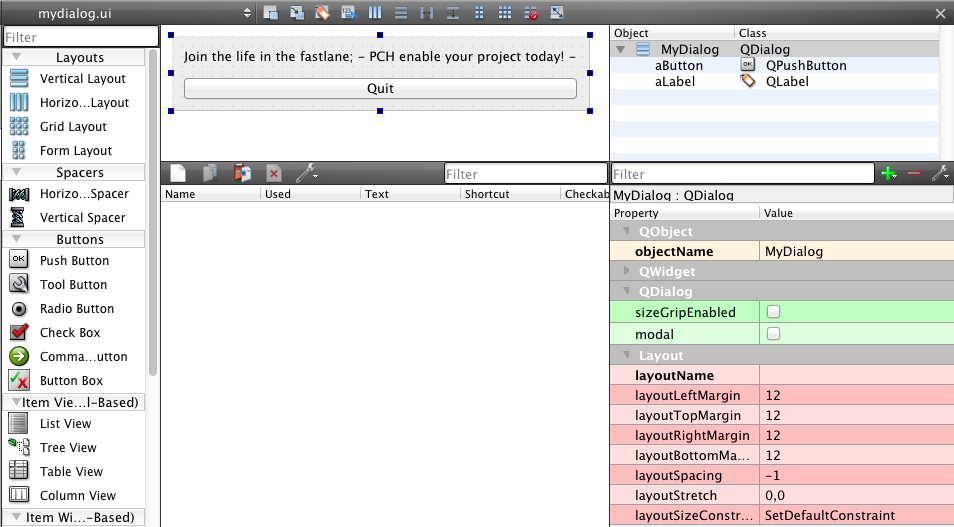
Task: Select aButton in the Object Inspector
Action: coord(679,65)
